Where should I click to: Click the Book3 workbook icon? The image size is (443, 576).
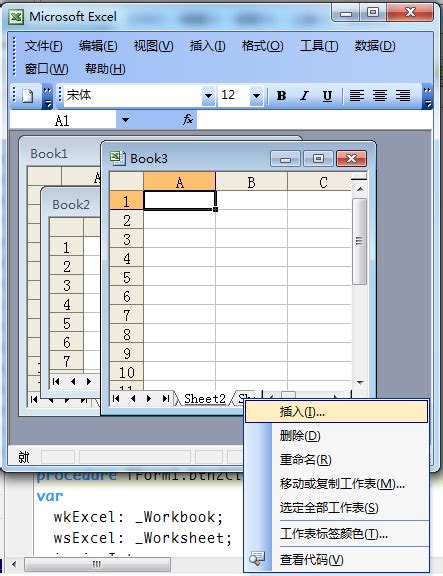(x=118, y=158)
